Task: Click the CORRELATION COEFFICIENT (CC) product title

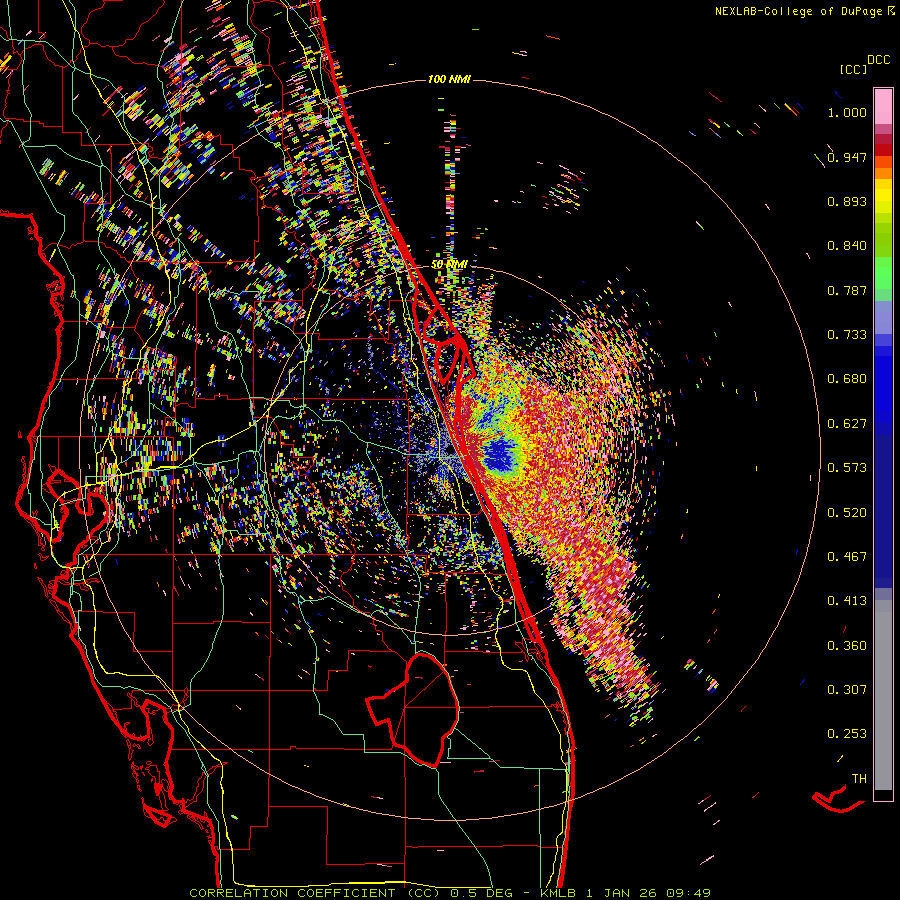Action: (x=315, y=893)
